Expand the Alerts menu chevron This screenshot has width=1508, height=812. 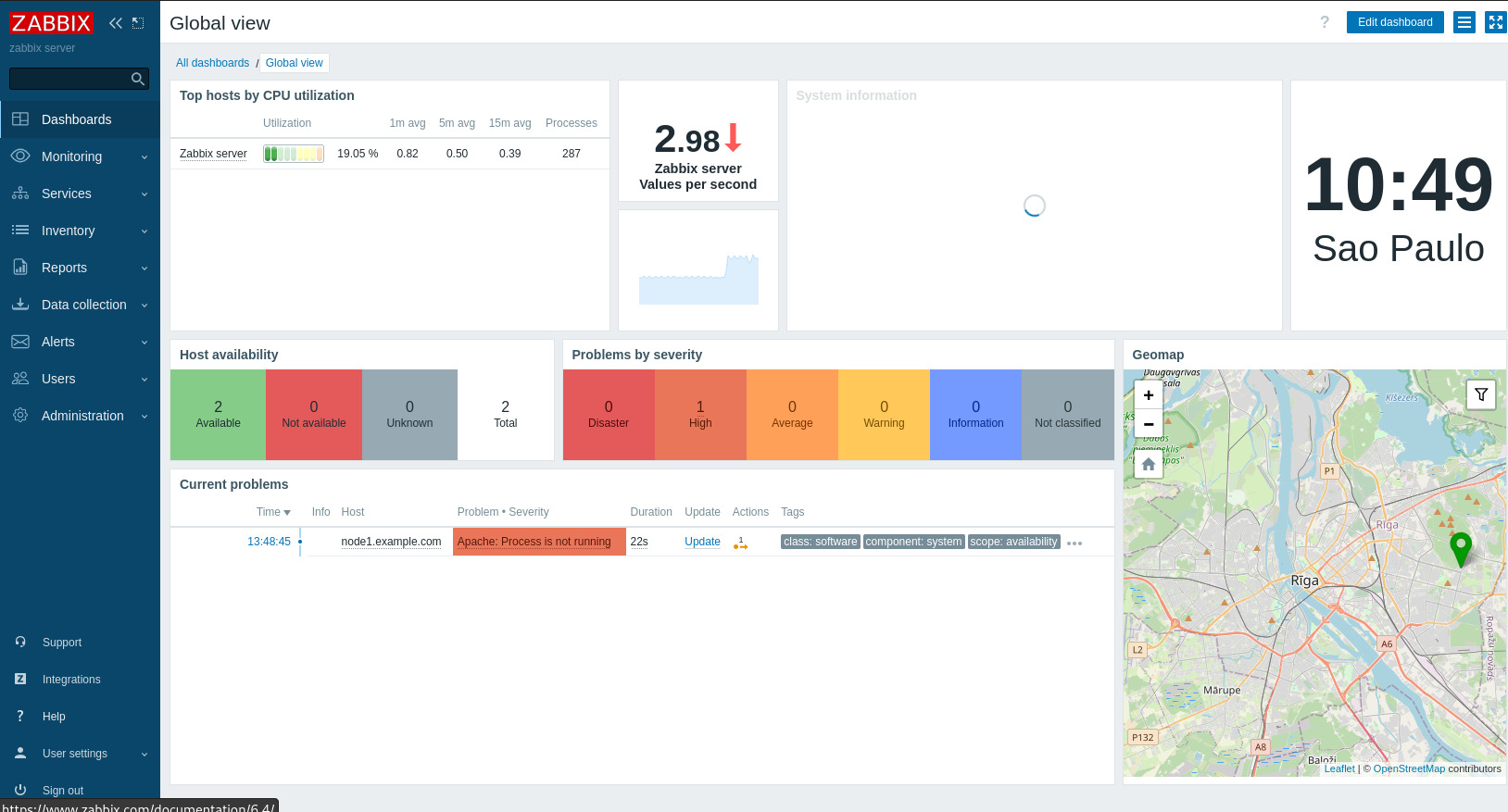(145, 343)
